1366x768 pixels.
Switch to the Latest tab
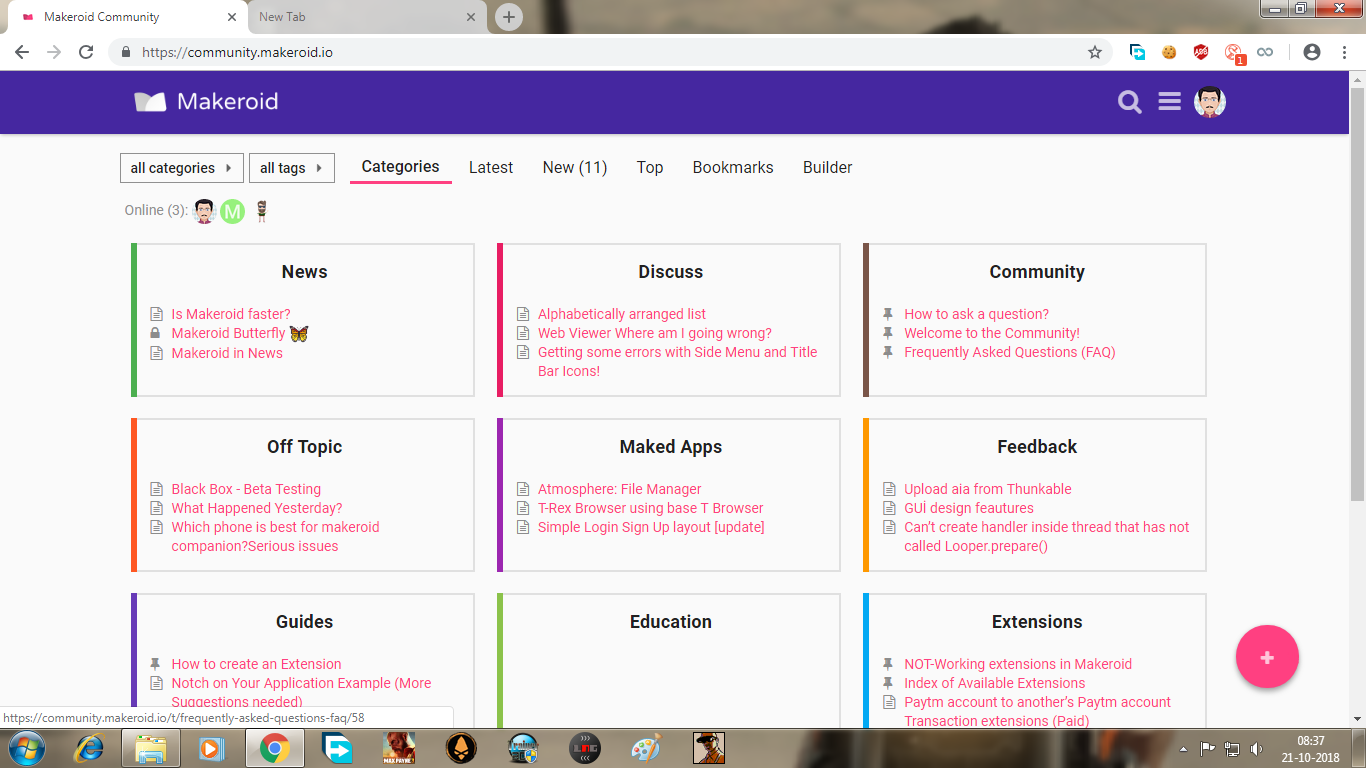click(491, 168)
